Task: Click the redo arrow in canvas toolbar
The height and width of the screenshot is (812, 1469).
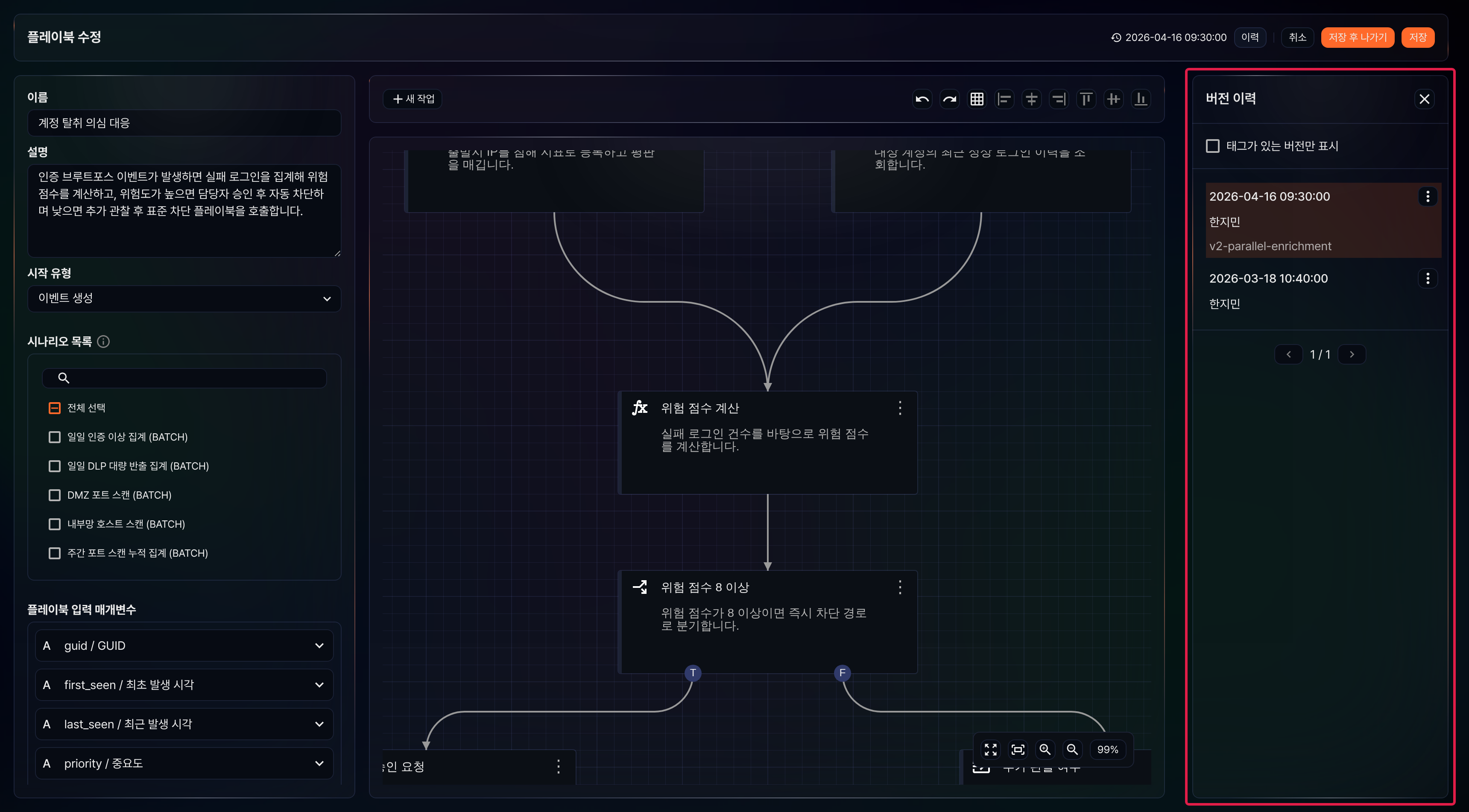Action: pos(949,99)
